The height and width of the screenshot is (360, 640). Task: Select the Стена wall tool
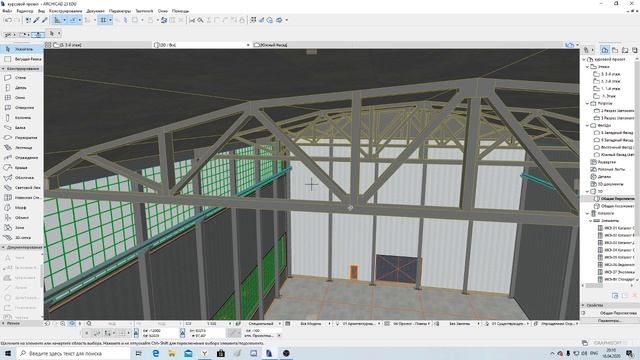[x=22, y=78]
